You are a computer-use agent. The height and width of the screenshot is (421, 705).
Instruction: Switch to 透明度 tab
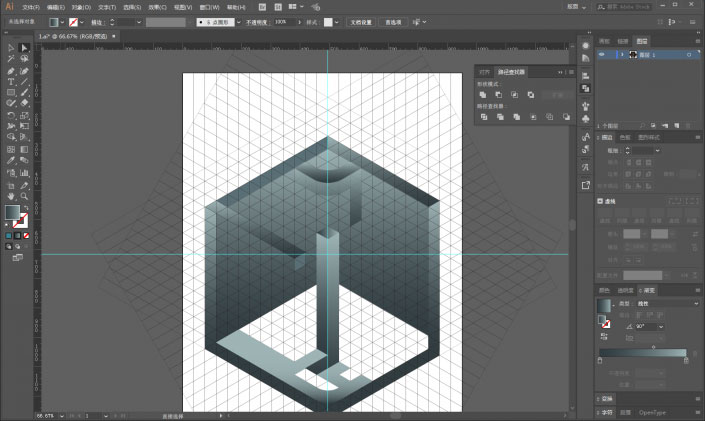(x=625, y=291)
